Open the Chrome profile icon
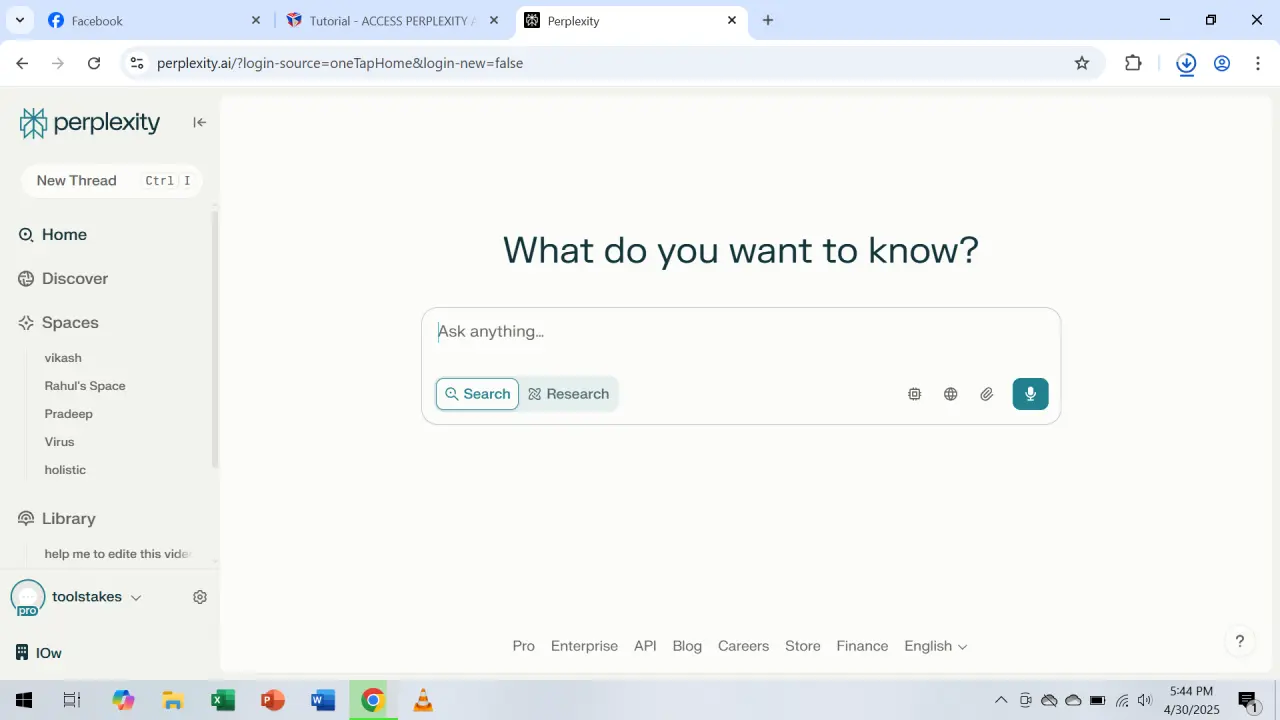Viewport: 1280px width, 720px height. [x=1222, y=63]
